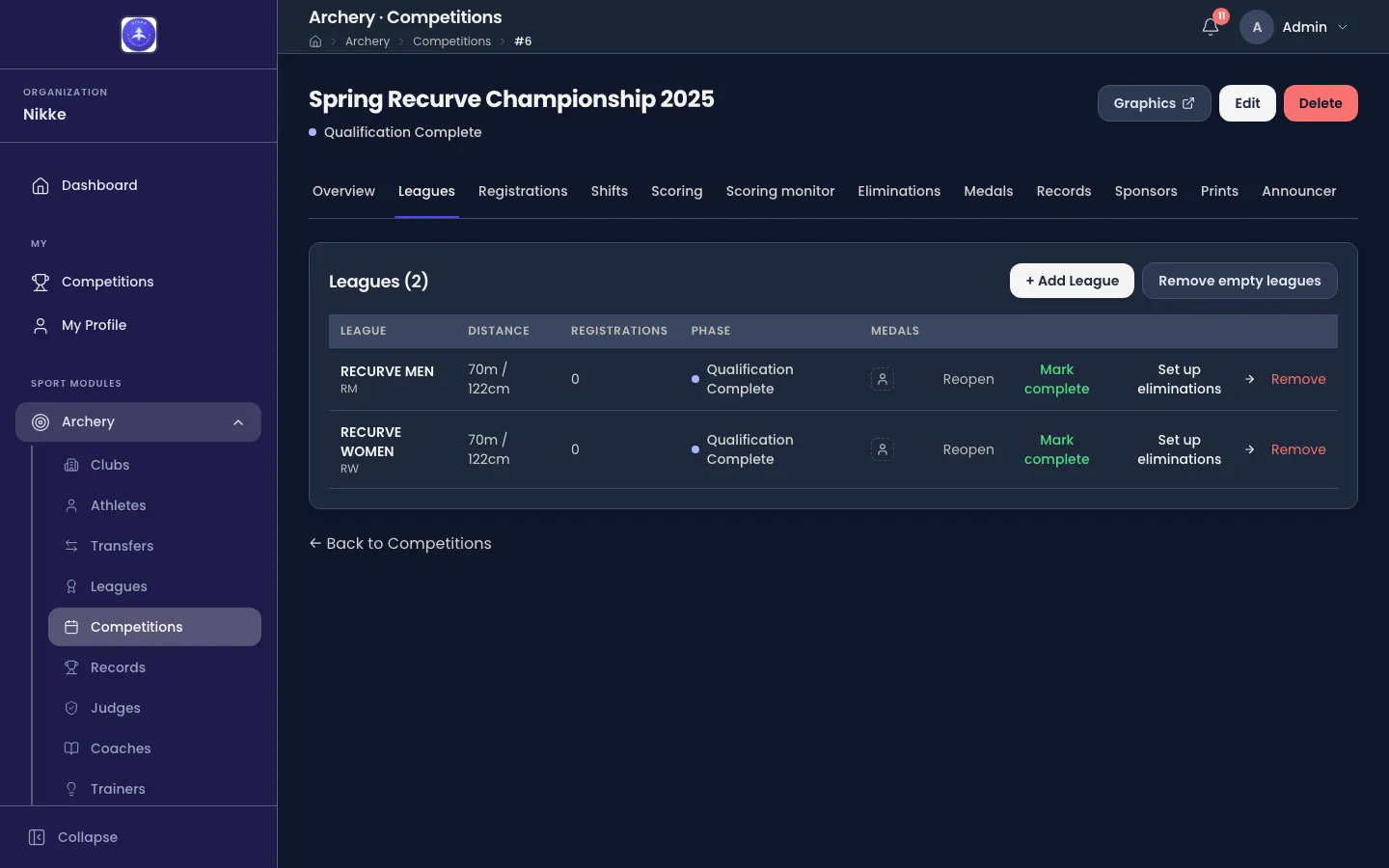Click the Archery breadcrumb link
The height and width of the screenshot is (868, 1389).
click(368, 41)
